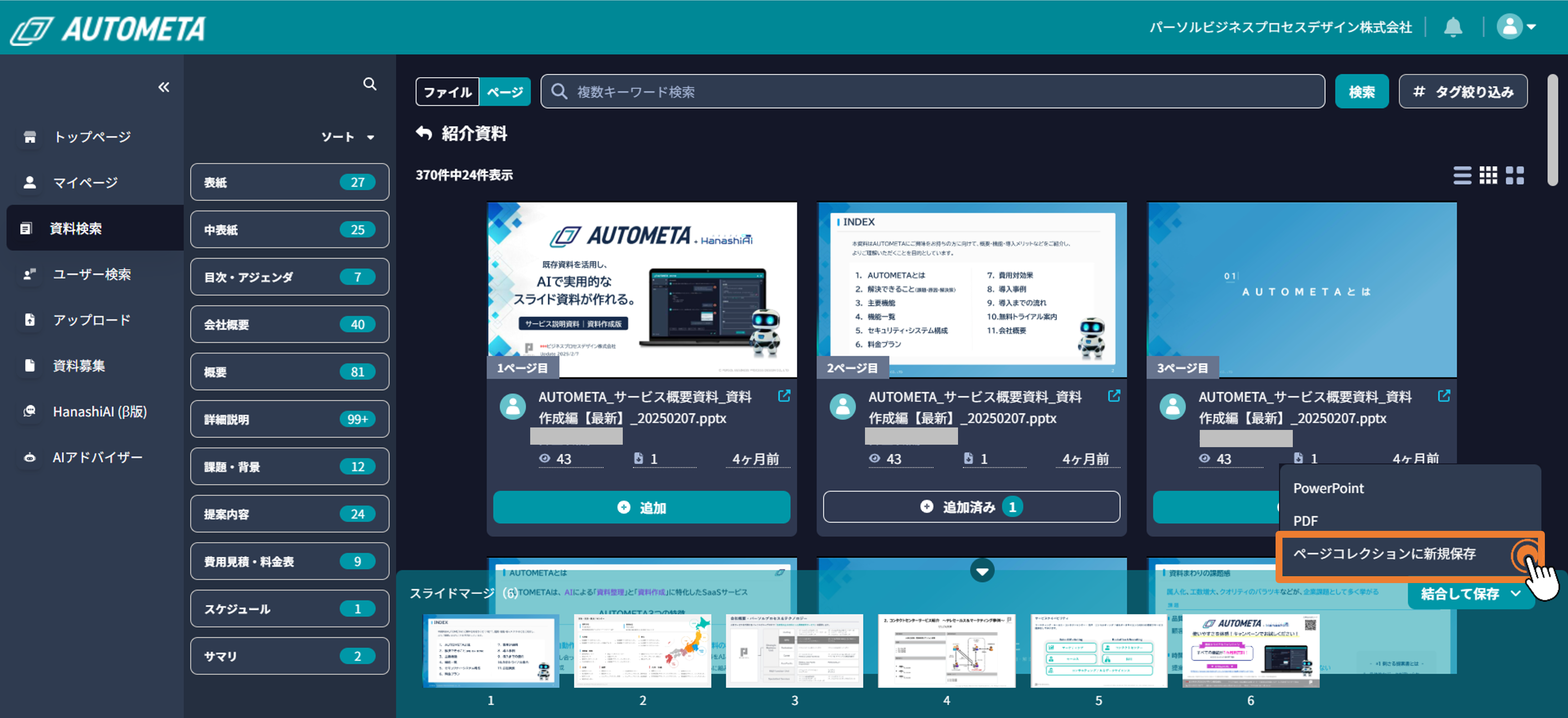Click the アップロード file icon
1568x718 pixels.
[29, 320]
